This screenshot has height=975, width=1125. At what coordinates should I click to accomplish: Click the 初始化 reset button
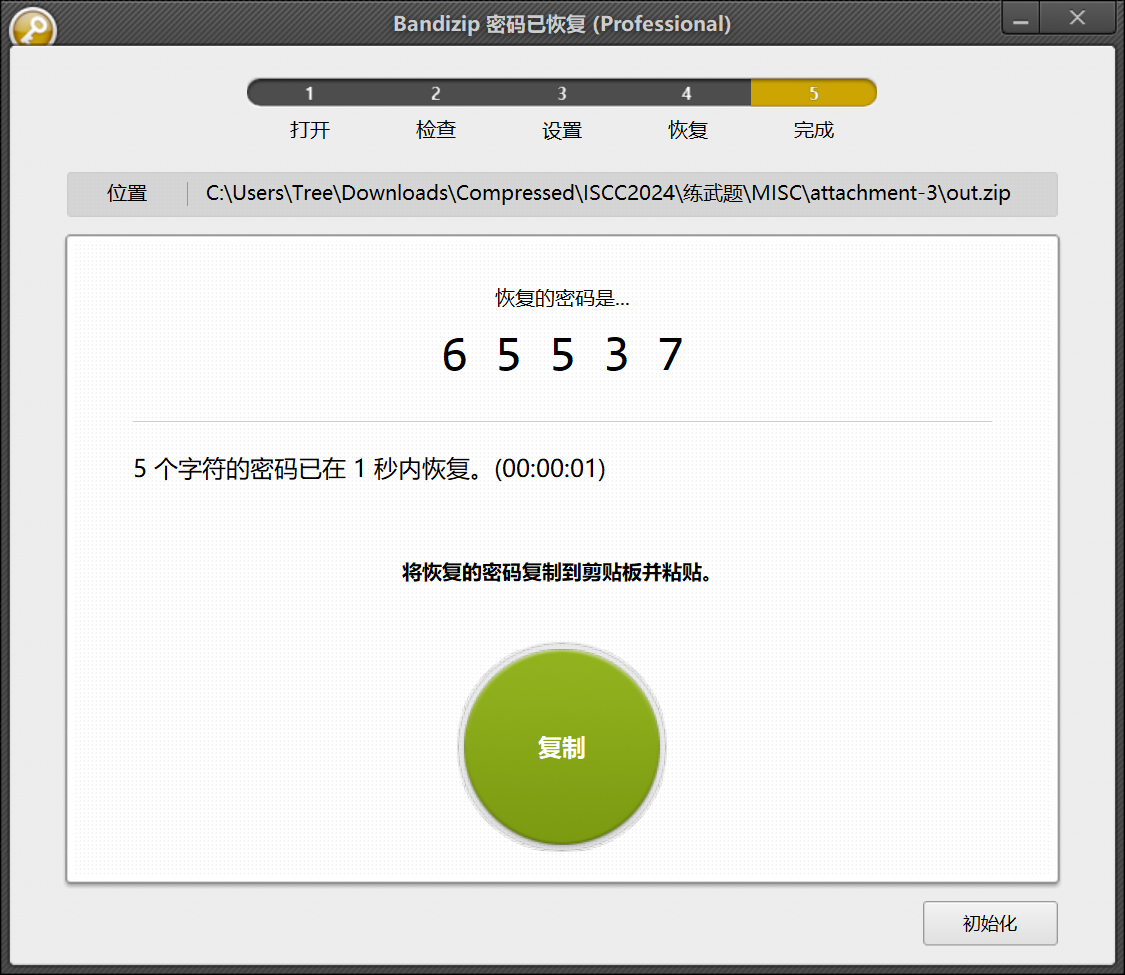pyautogui.click(x=989, y=923)
